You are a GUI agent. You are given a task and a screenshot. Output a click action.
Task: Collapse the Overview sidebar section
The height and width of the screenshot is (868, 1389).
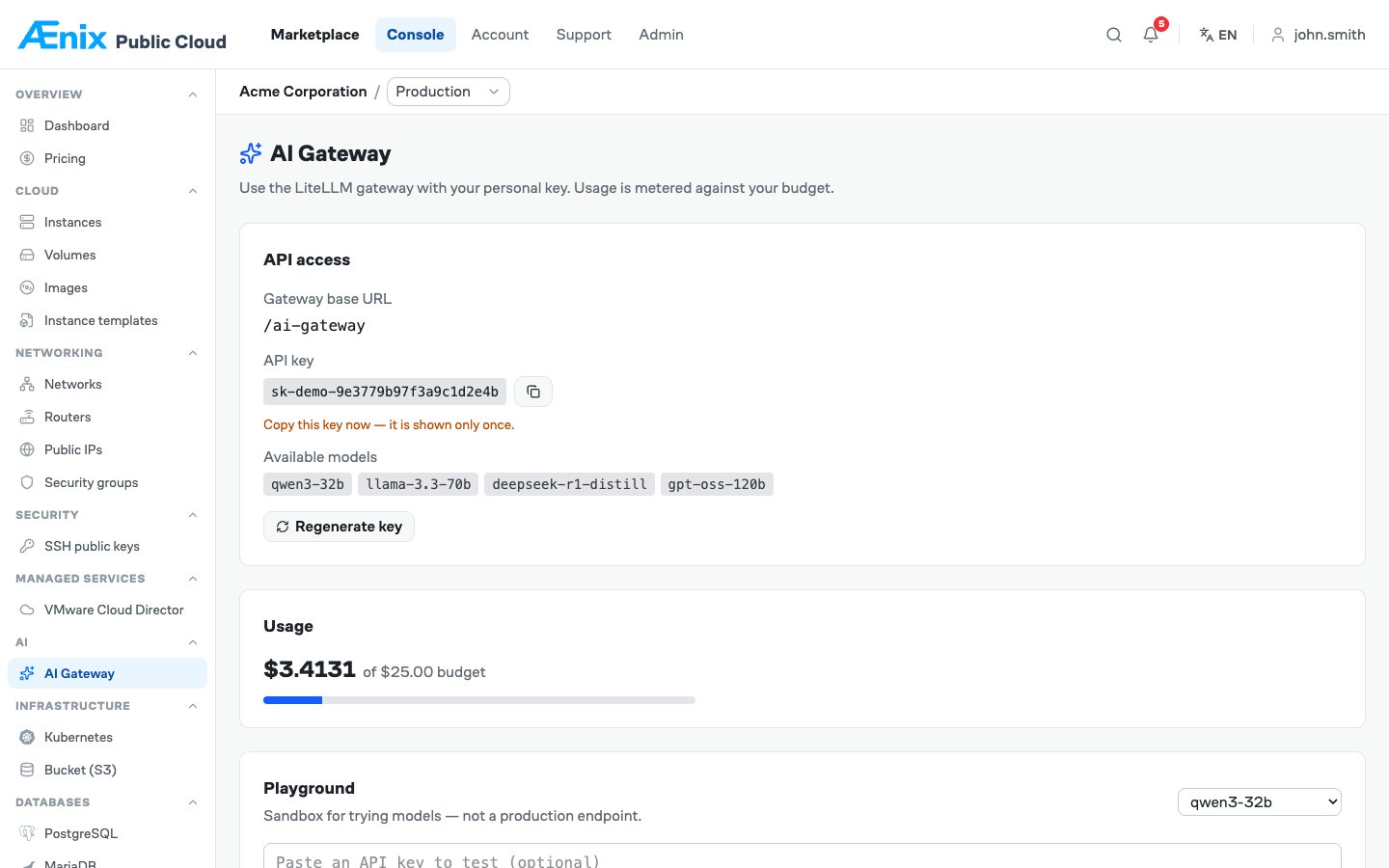[193, 95]
